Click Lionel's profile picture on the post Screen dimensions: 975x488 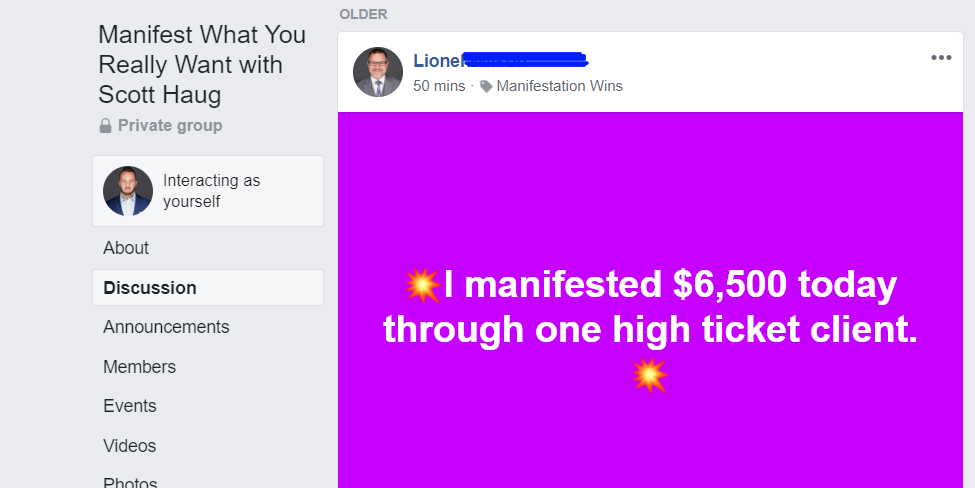pos(378,72)
